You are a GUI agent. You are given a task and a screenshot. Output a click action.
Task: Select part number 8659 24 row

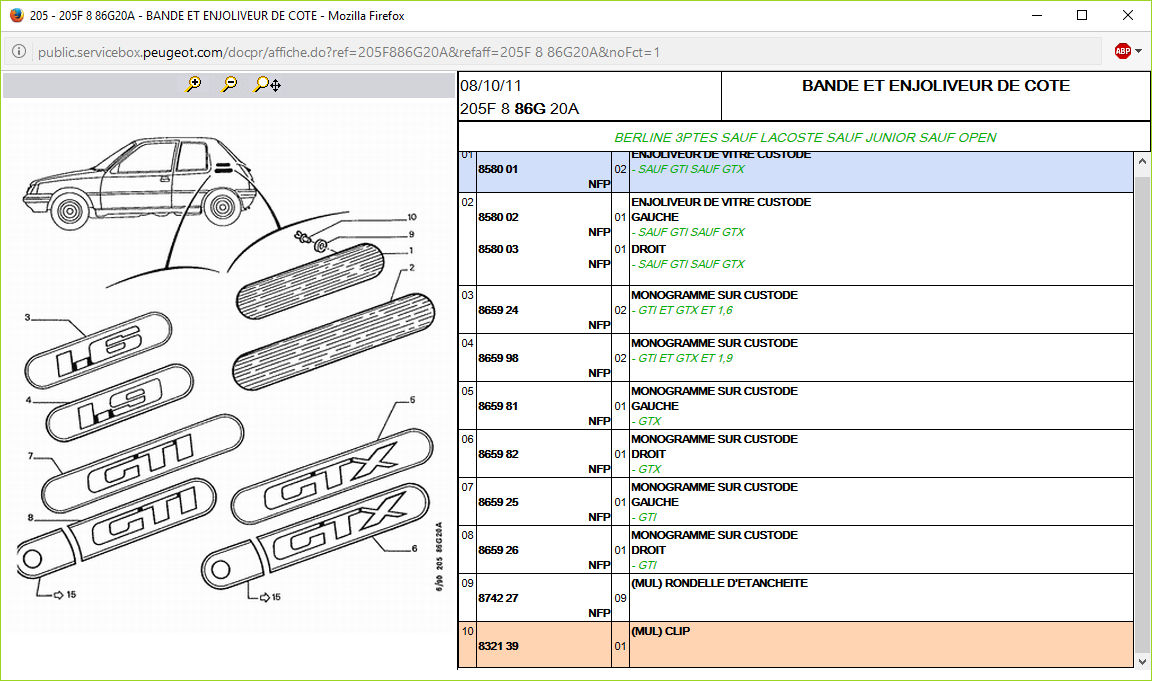[x=498, y=310]
